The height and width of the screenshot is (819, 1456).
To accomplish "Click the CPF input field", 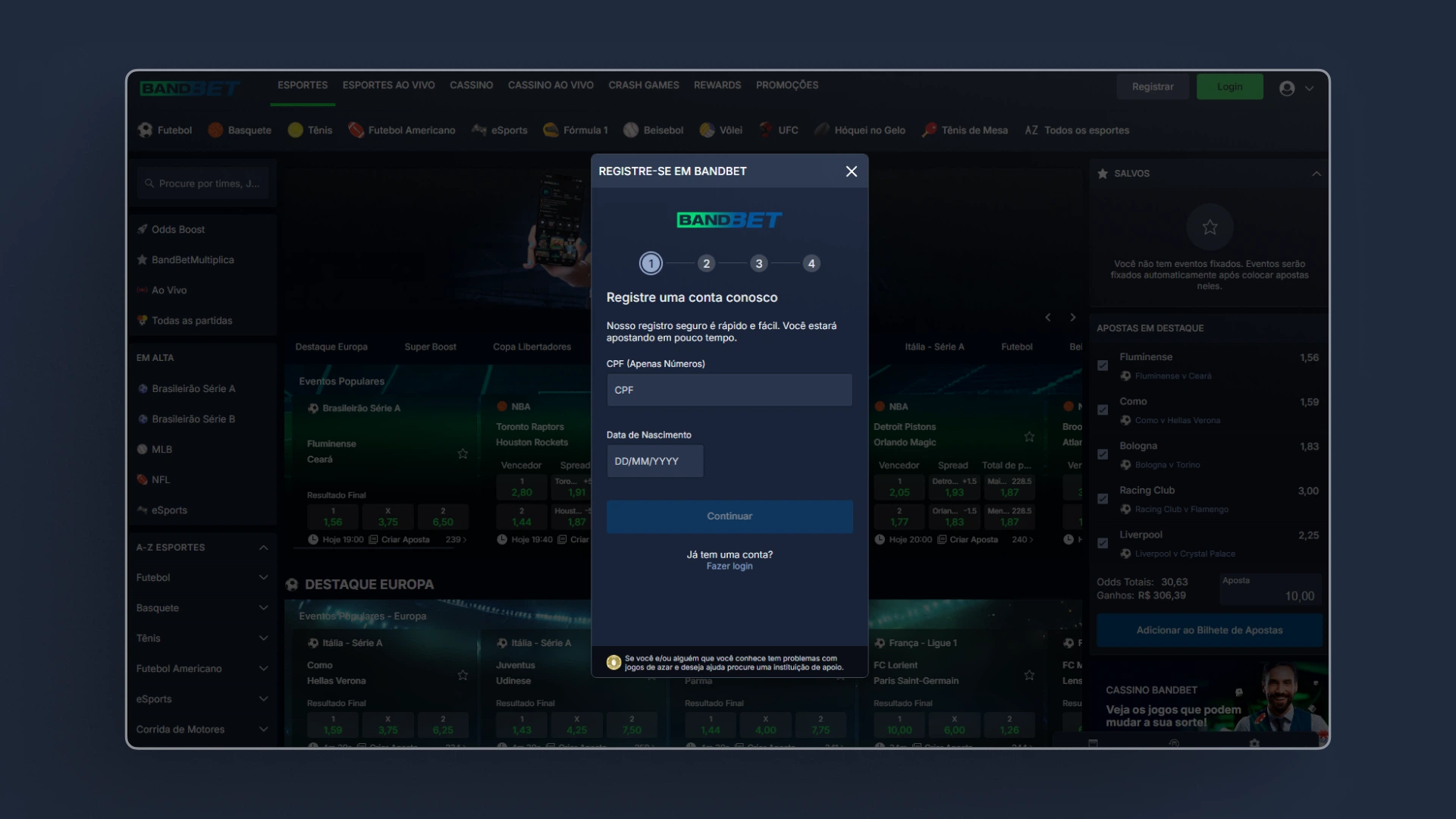I will tap(730, 390).
